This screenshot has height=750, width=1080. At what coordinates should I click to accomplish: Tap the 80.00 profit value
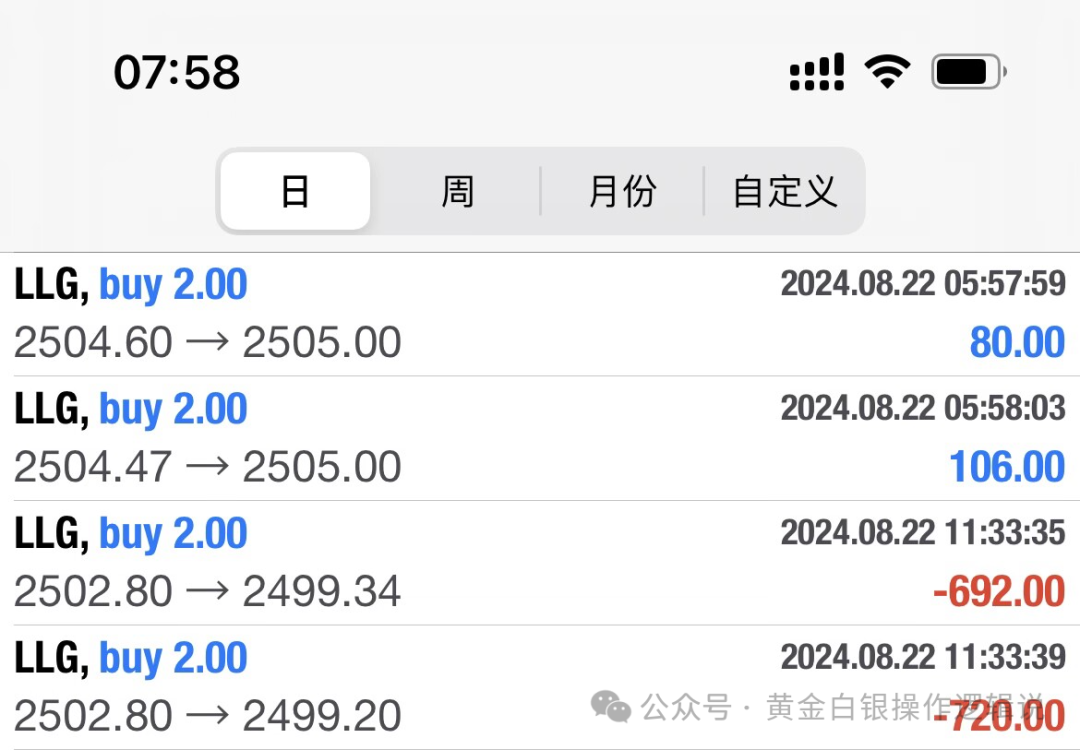pos(1016,343)
